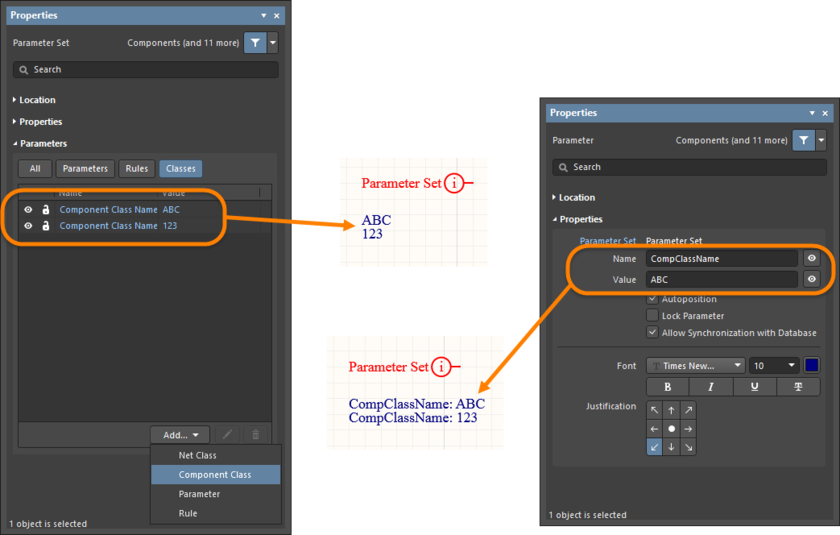Screen dimensions: 840x535
Task: Click the Bold font style button
Action: (x=667, y=387)
